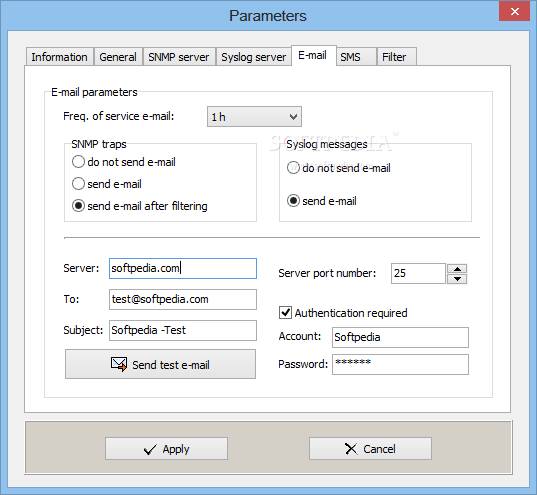Switch to the Filter tab
537x495 pixels.
pos(397,57)
